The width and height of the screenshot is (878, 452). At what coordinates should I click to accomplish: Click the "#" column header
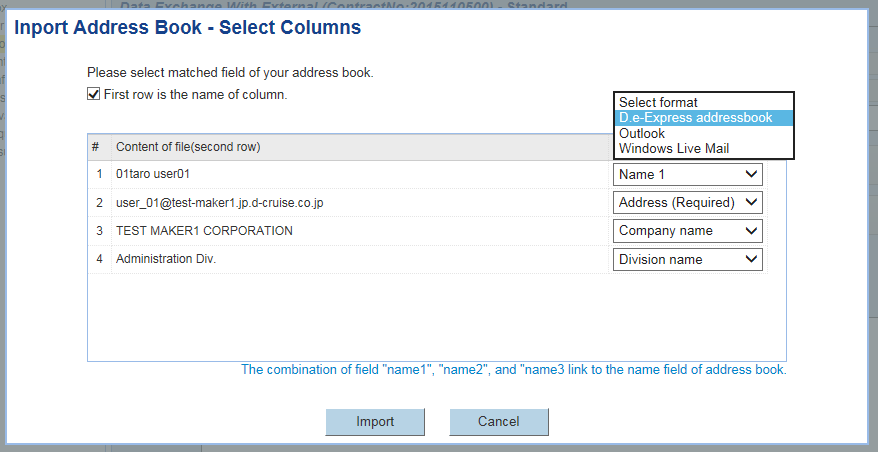point(96,147)
